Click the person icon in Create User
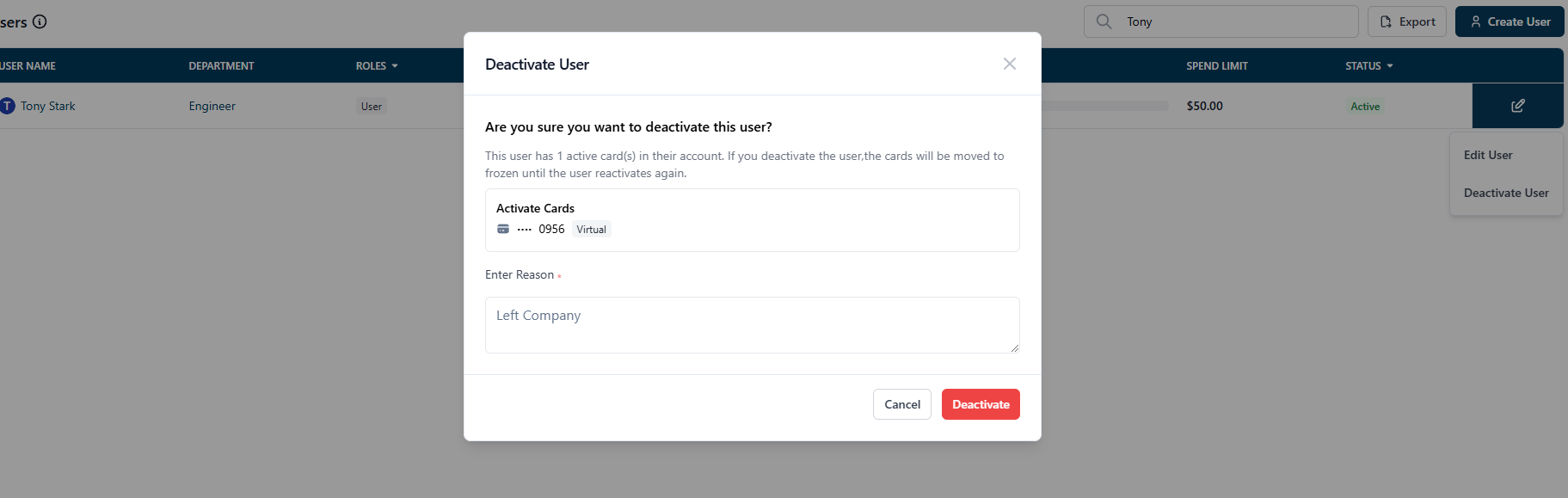 (x=1476, y=22)
